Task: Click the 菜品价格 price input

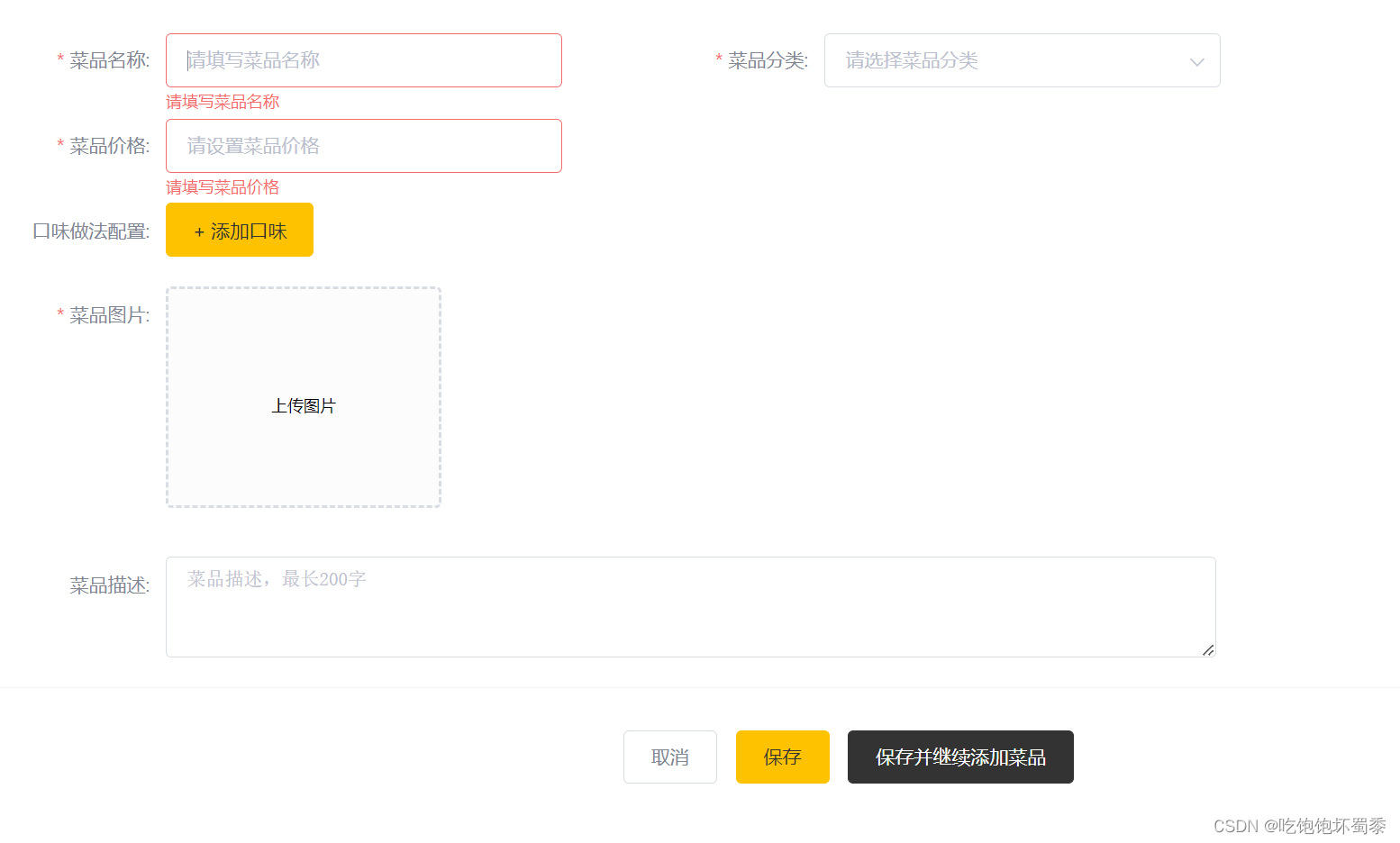Action: tap(363, 145)
